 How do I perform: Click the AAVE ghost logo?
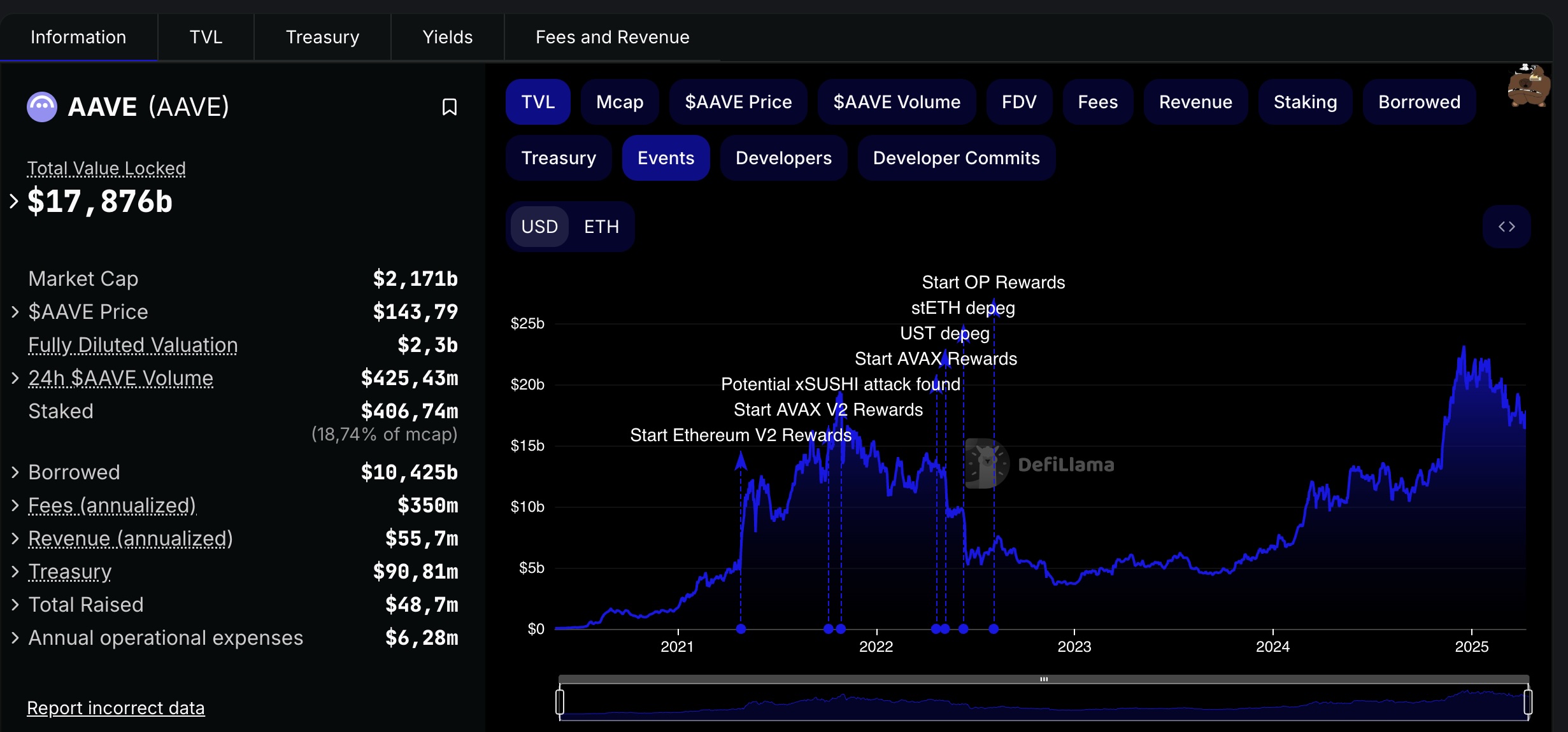42,107
